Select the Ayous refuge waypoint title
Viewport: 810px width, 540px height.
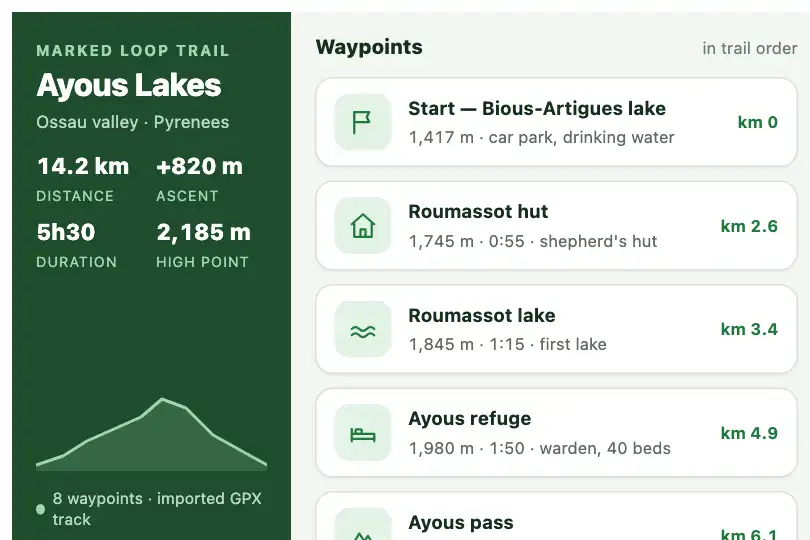tap(470, 419)
